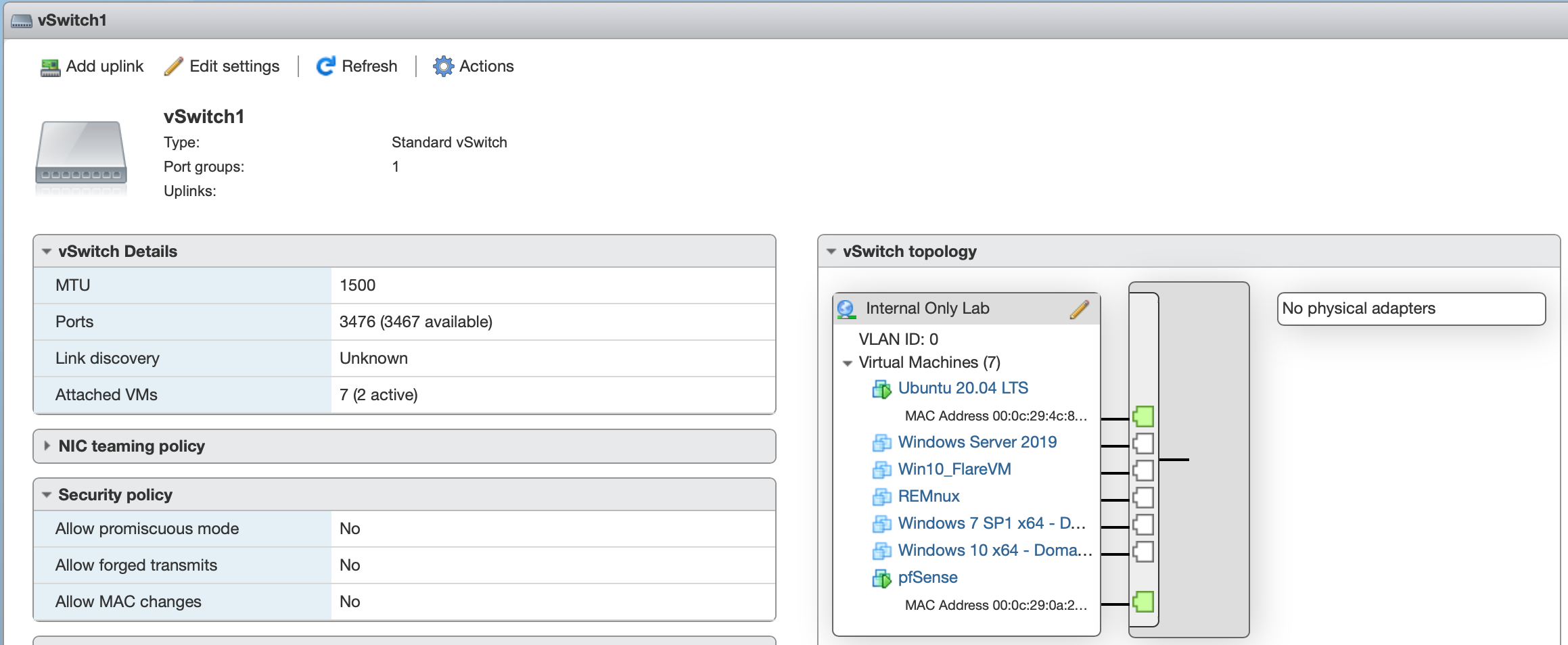This screenshot has width=1568, height=645.
Task: Open the Actions menu label
Action: pos(486,66)
